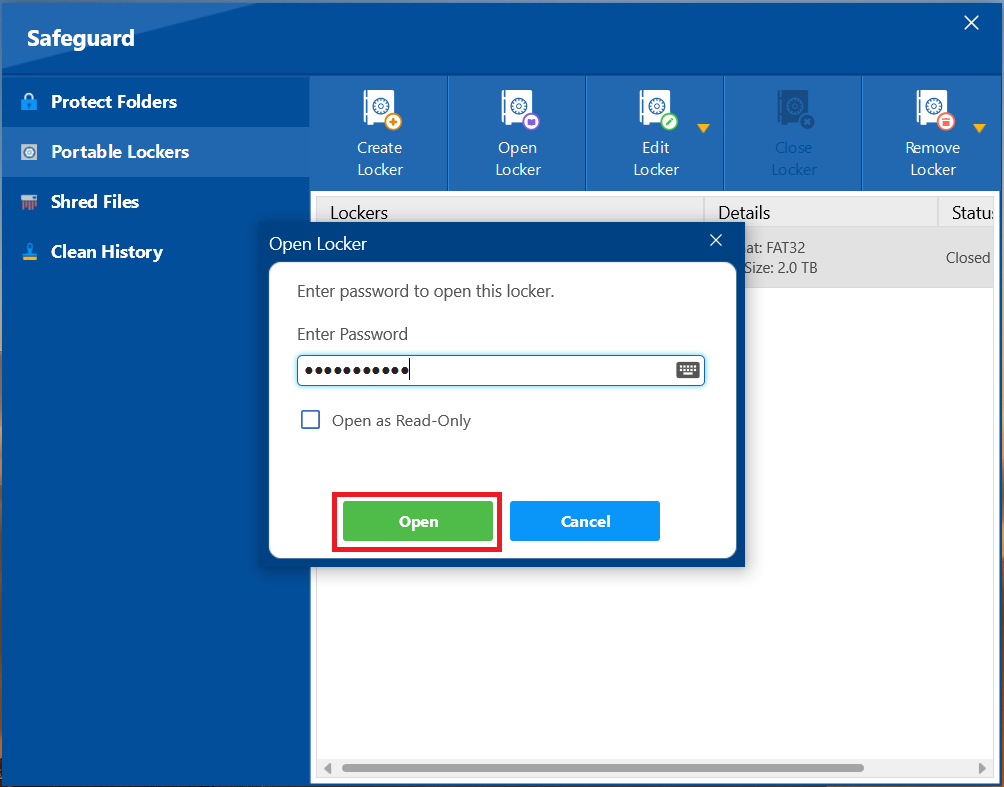Select the Portable Lockers section
Image resolution: width=1004 pixels, height=787 pixels.
point(156,152)
